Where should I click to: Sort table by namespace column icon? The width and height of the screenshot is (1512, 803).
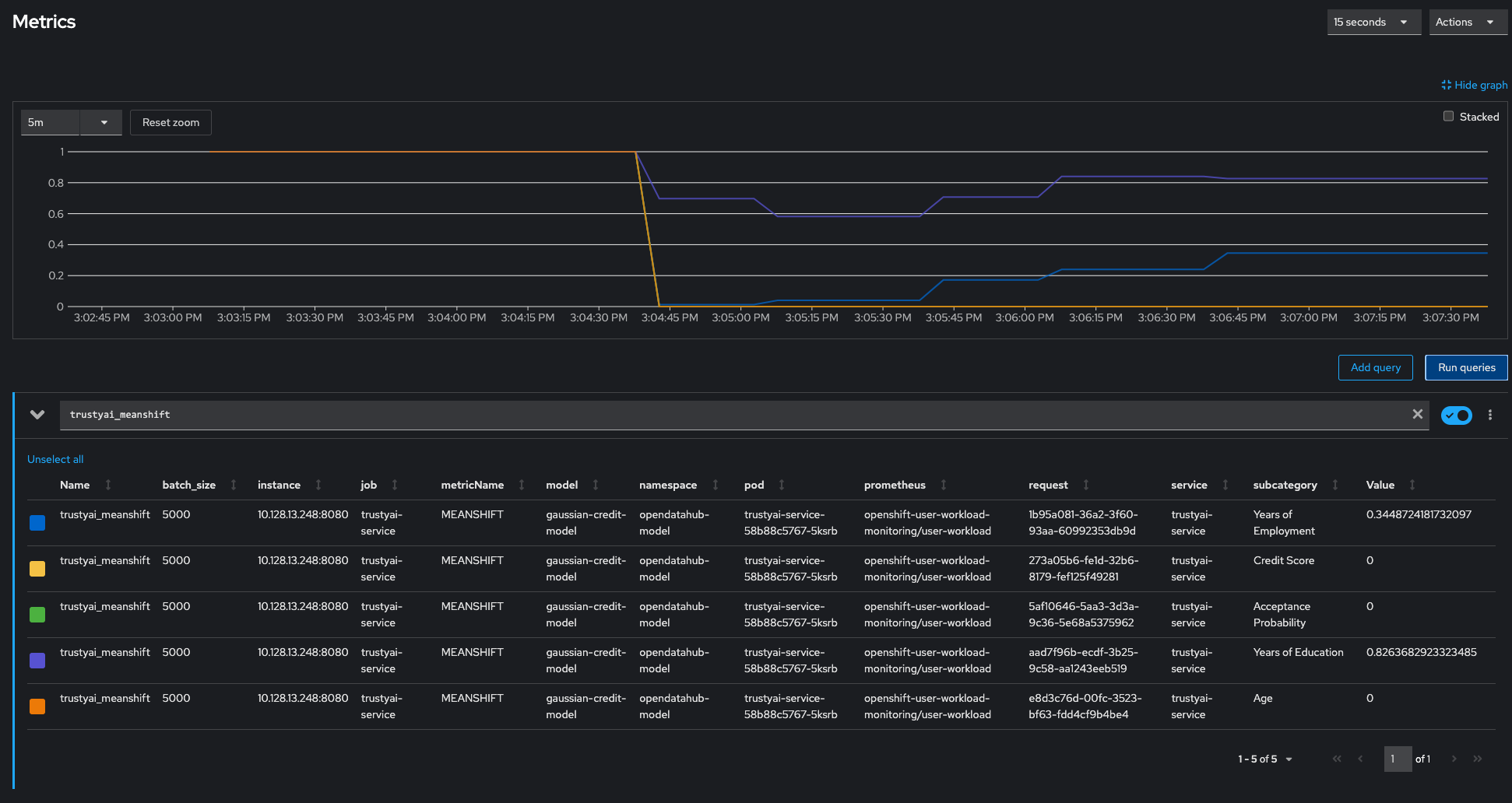pos(716,485)
